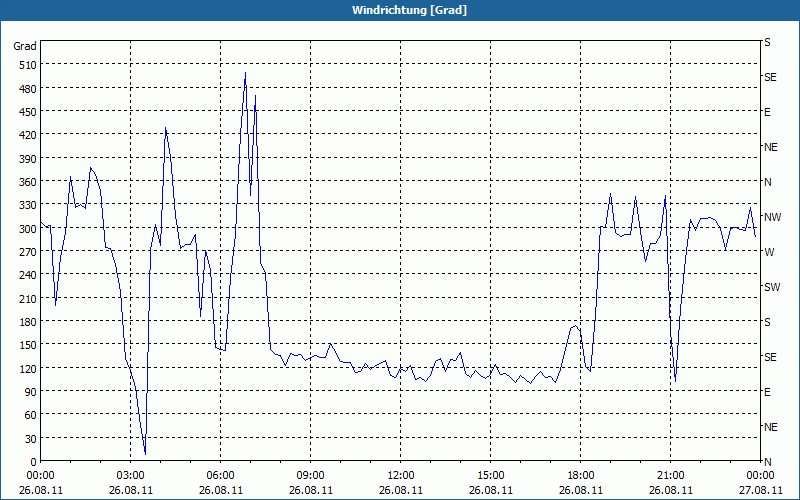The image size is (800, 500).
Task: Click the chart title "Windrichtung [Grad]"
Action: pyautogui.click(x=409, y=10)
